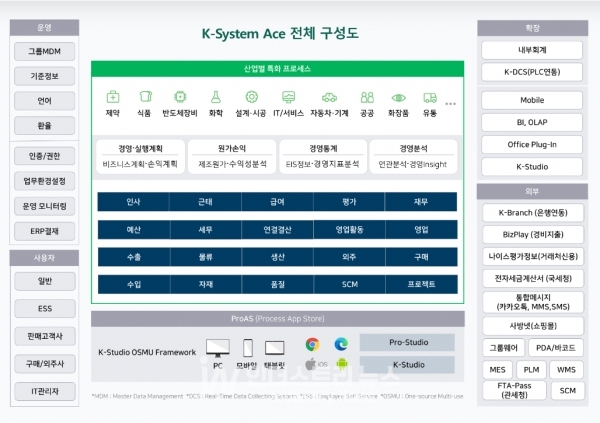The height and width of the screenshot is (423, 600).
Task: Click the 제약 pharmaceutical icon
Action: tap(112, 97)
